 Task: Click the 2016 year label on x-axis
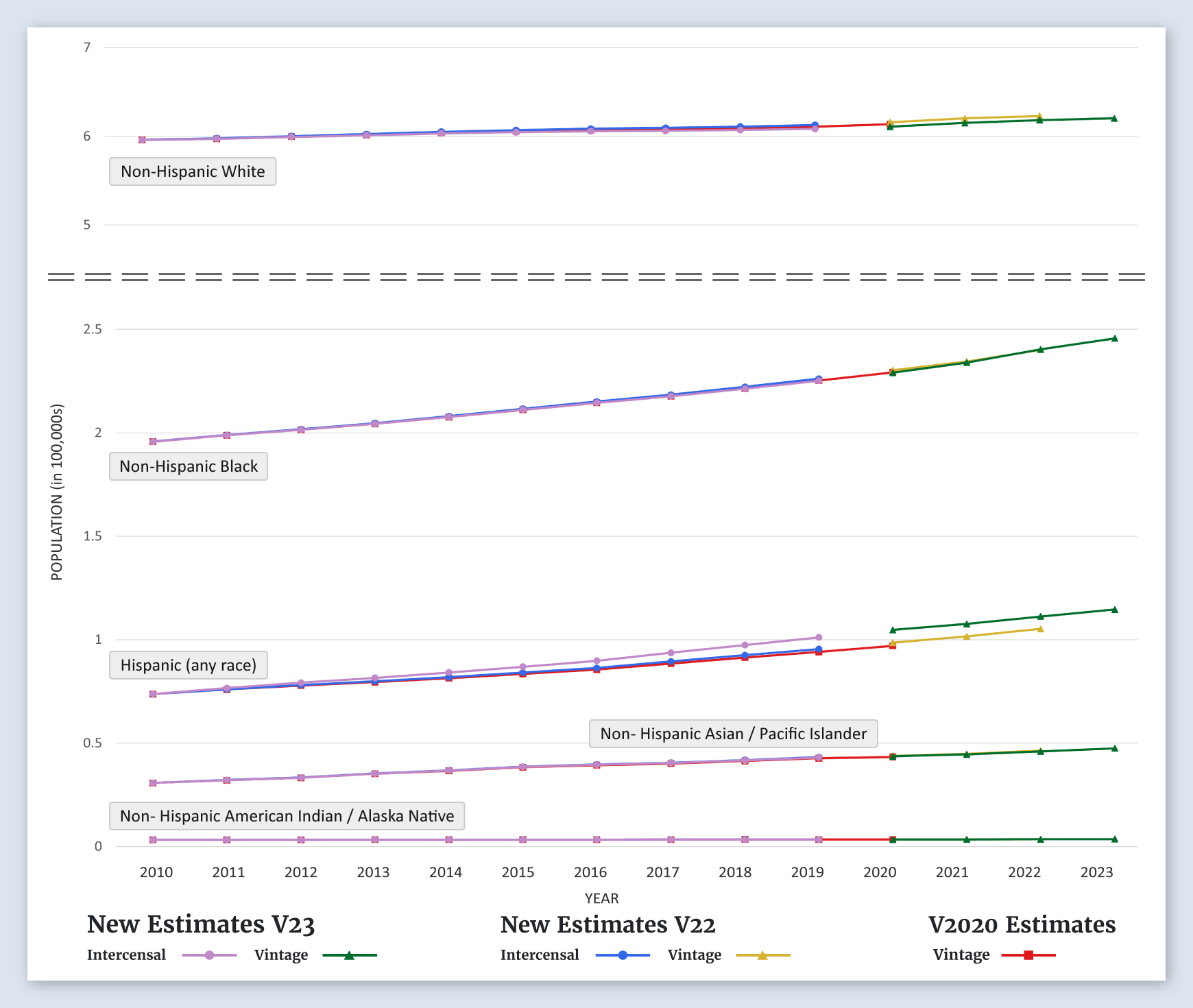click(590, 872)
